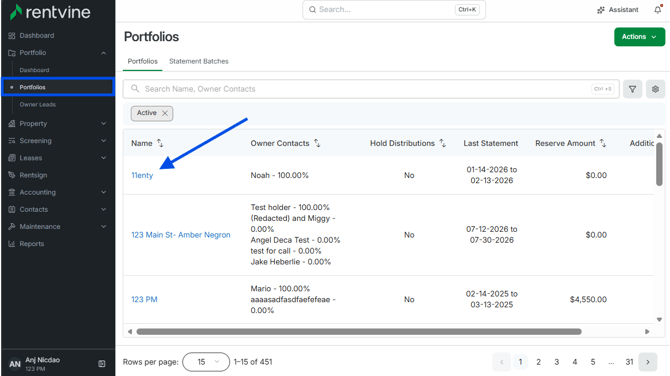Collapse the Portfolio sidebar section

click(x=103, y=53)
